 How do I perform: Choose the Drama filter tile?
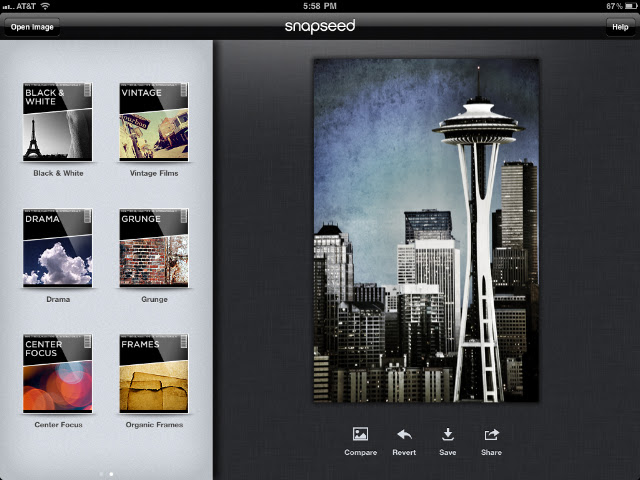[x=58, y=248]
